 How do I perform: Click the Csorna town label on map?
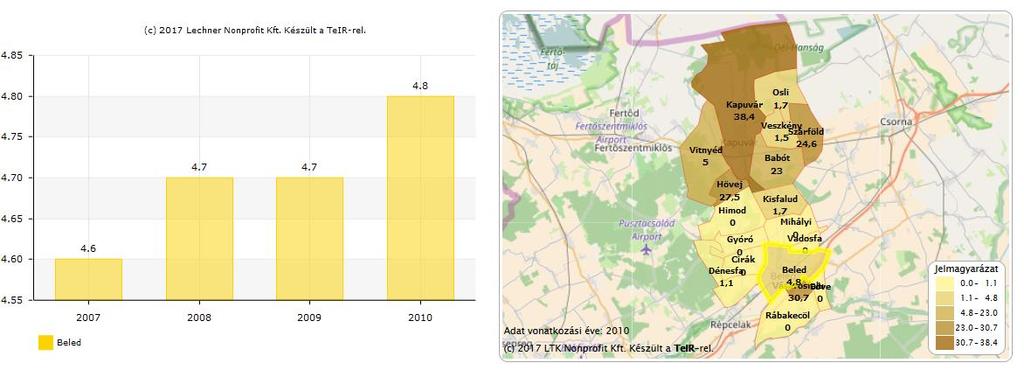[895, 121]
